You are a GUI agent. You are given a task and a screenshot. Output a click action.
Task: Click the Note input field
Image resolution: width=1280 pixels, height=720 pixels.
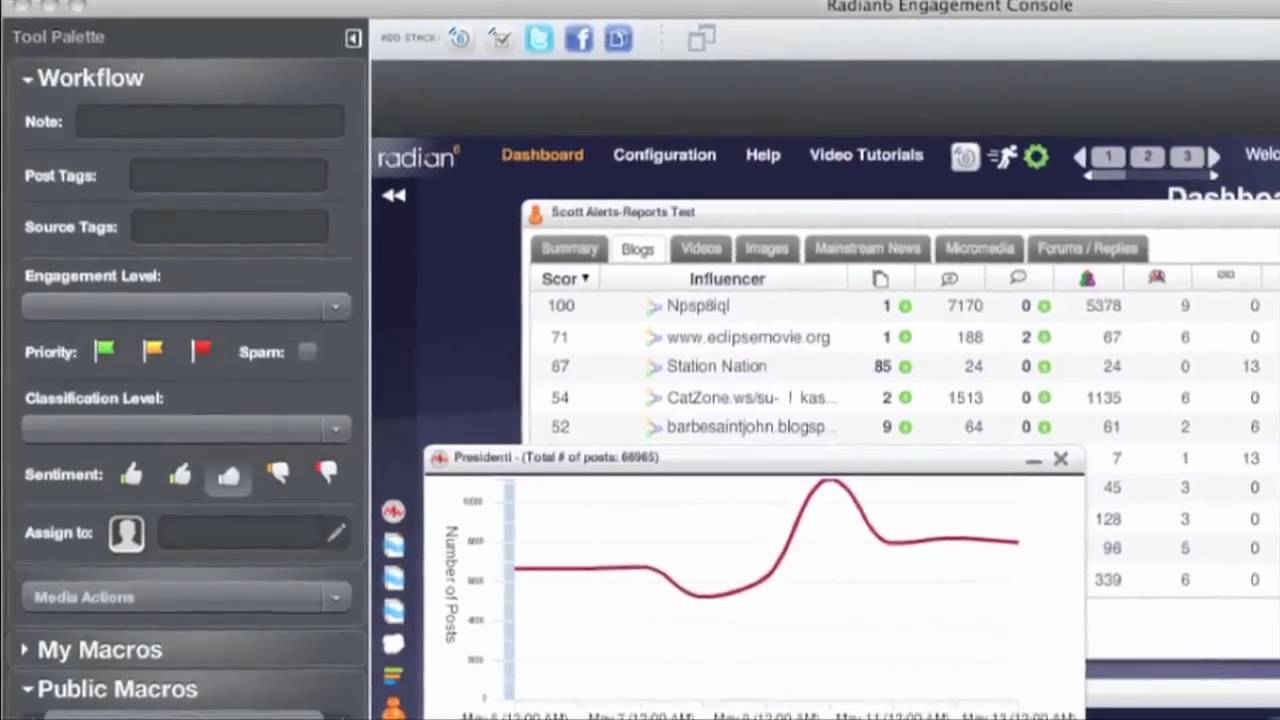click(210, 122)
